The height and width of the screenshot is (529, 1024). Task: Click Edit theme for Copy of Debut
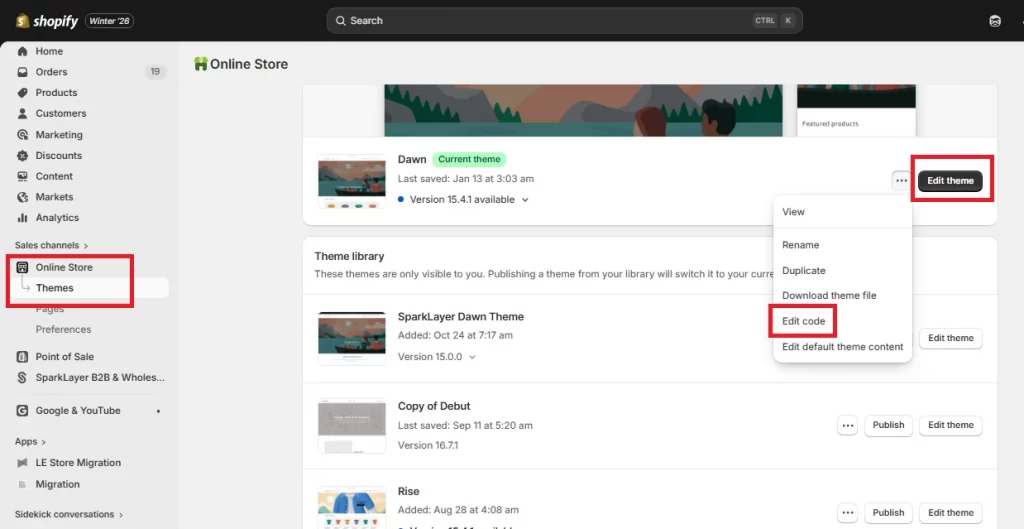951,425
